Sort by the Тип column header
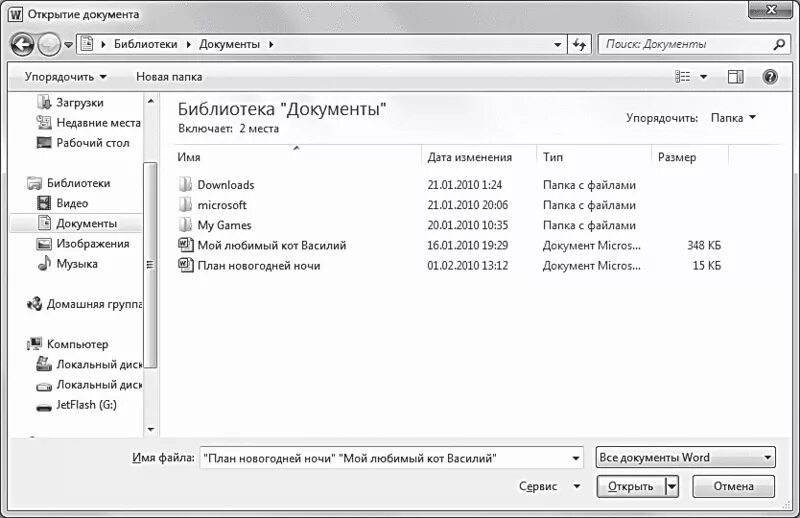The width and height of the screenshot is (800, 518). (x=594, y=157)
